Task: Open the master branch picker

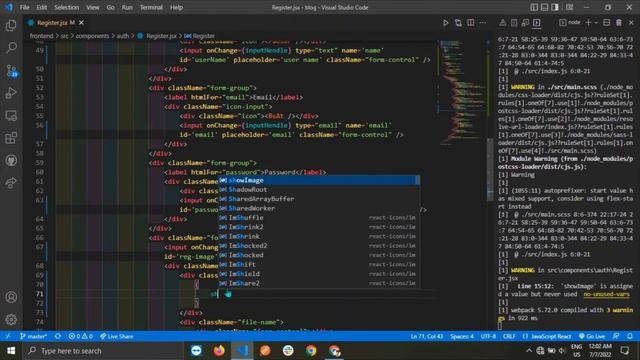Action: tap(33, 336)
